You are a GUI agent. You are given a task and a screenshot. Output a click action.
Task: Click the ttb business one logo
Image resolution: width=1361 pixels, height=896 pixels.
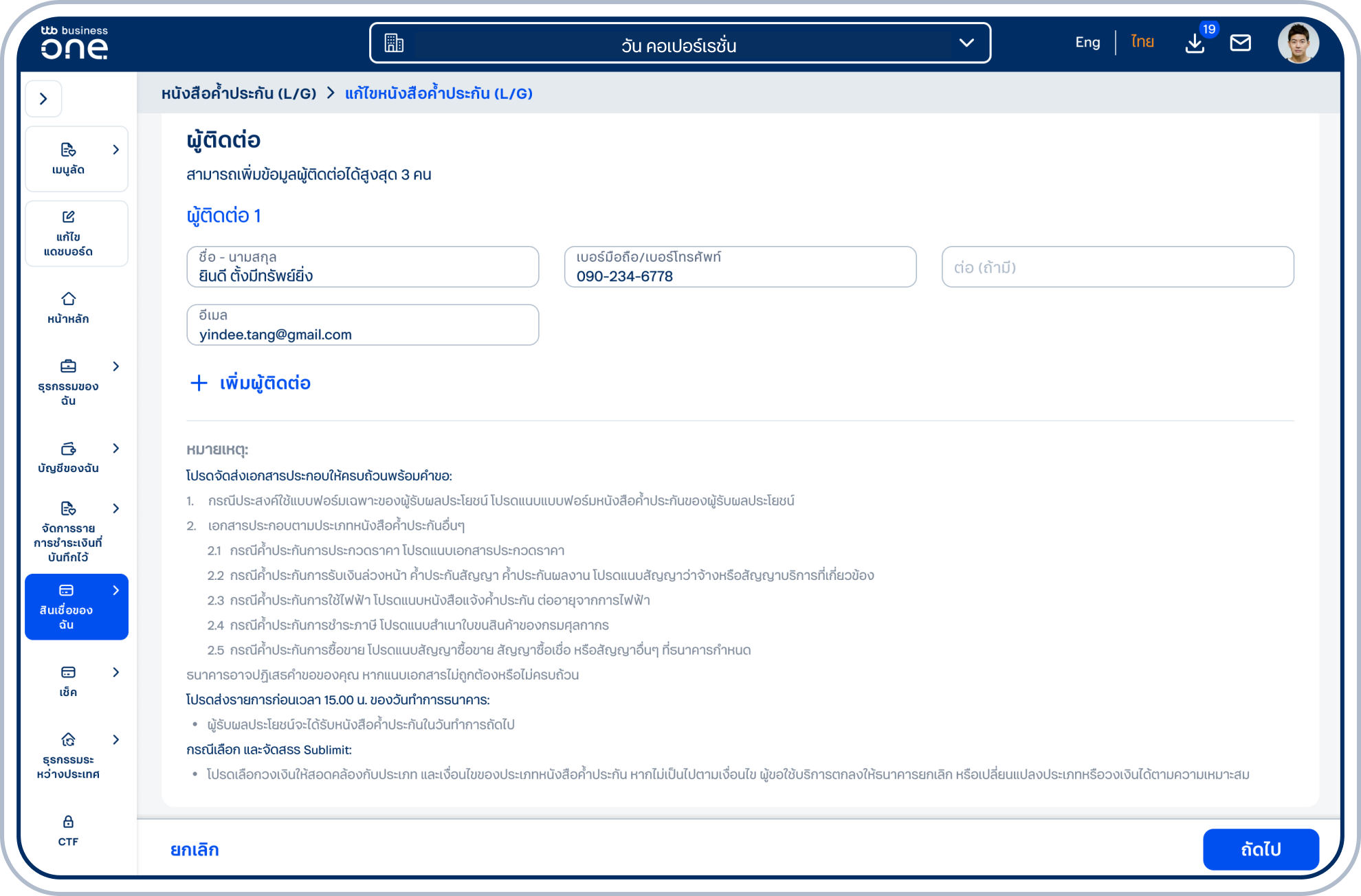point(74,43)
